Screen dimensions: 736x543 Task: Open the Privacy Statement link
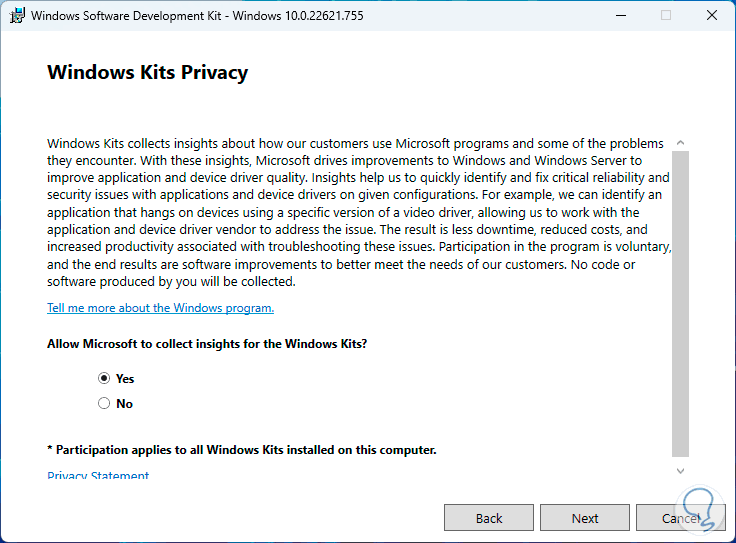(98, 476)
